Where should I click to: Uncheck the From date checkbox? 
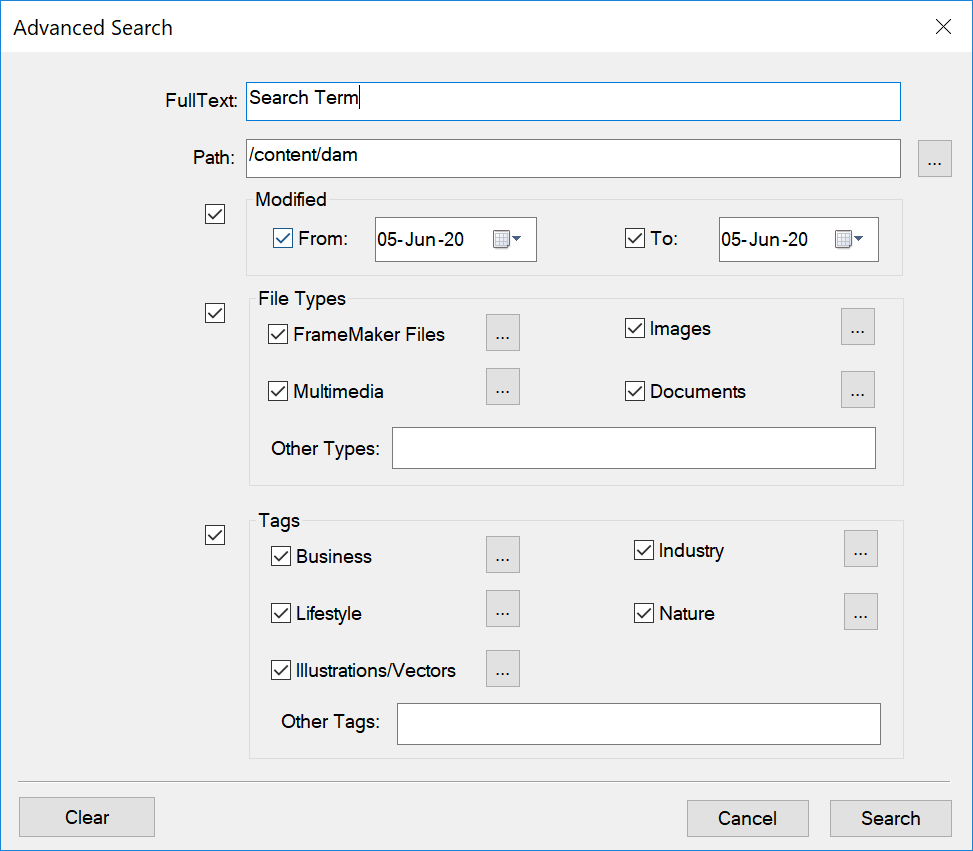[283, 238]
